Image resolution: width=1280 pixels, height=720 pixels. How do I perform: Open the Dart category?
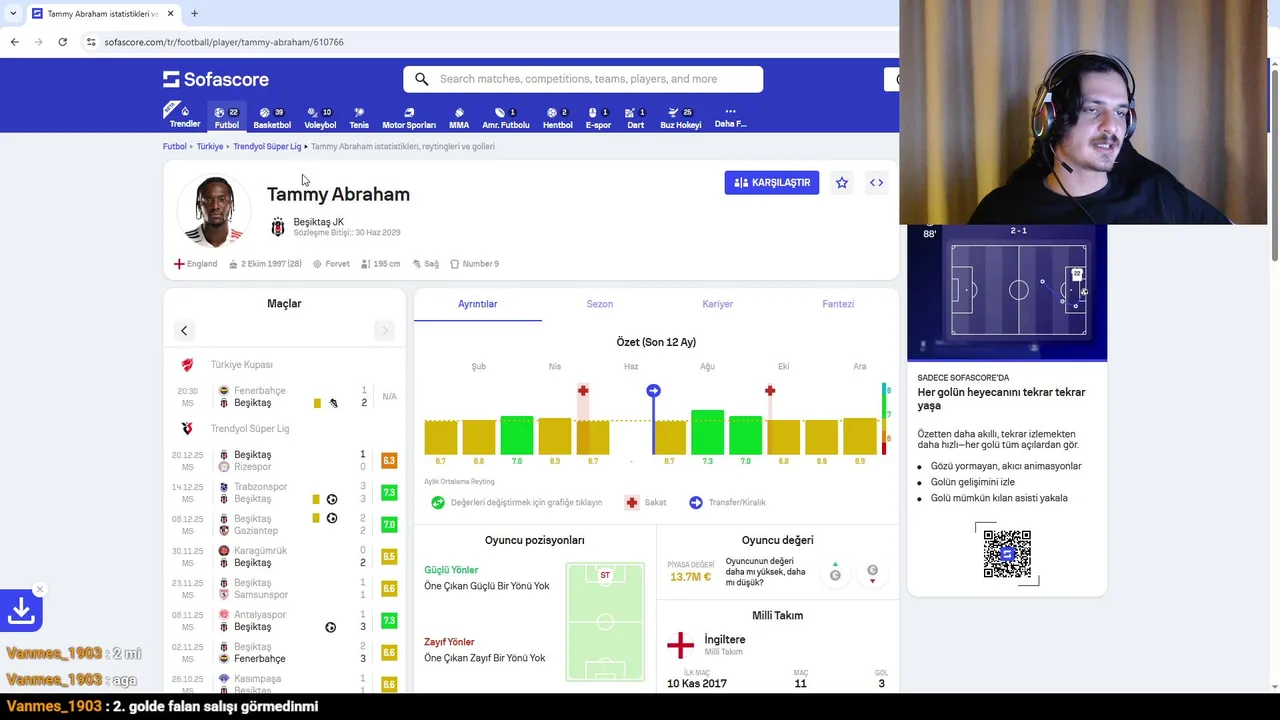[636, 117]
